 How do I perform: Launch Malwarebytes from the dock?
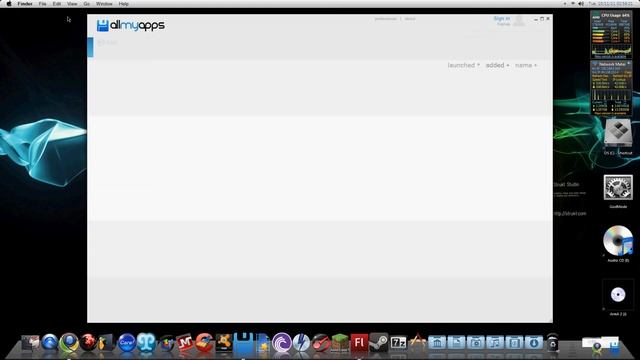185,342
